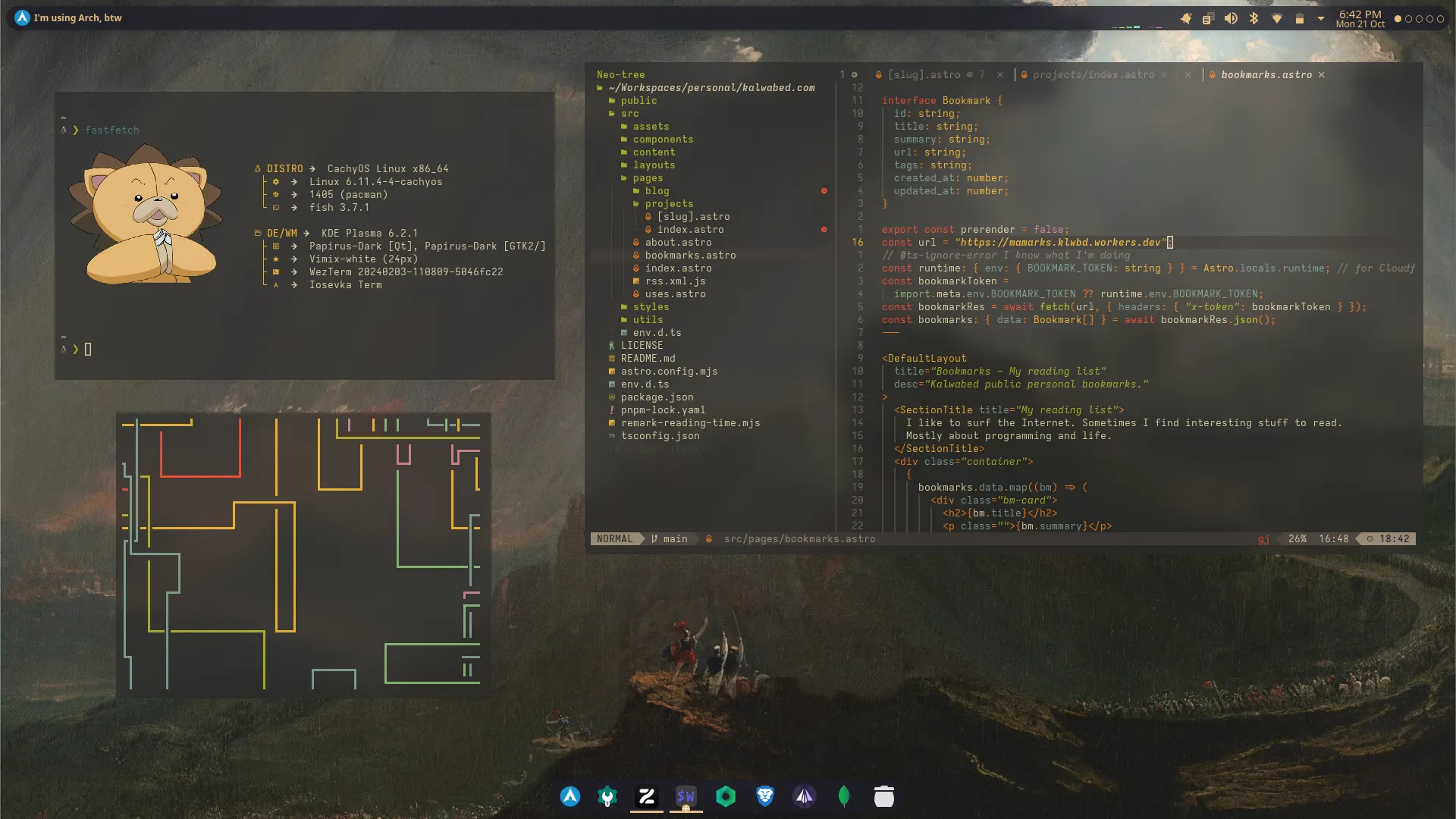
Task: Launch Brave browser from the dock
Action: point(764,796)
